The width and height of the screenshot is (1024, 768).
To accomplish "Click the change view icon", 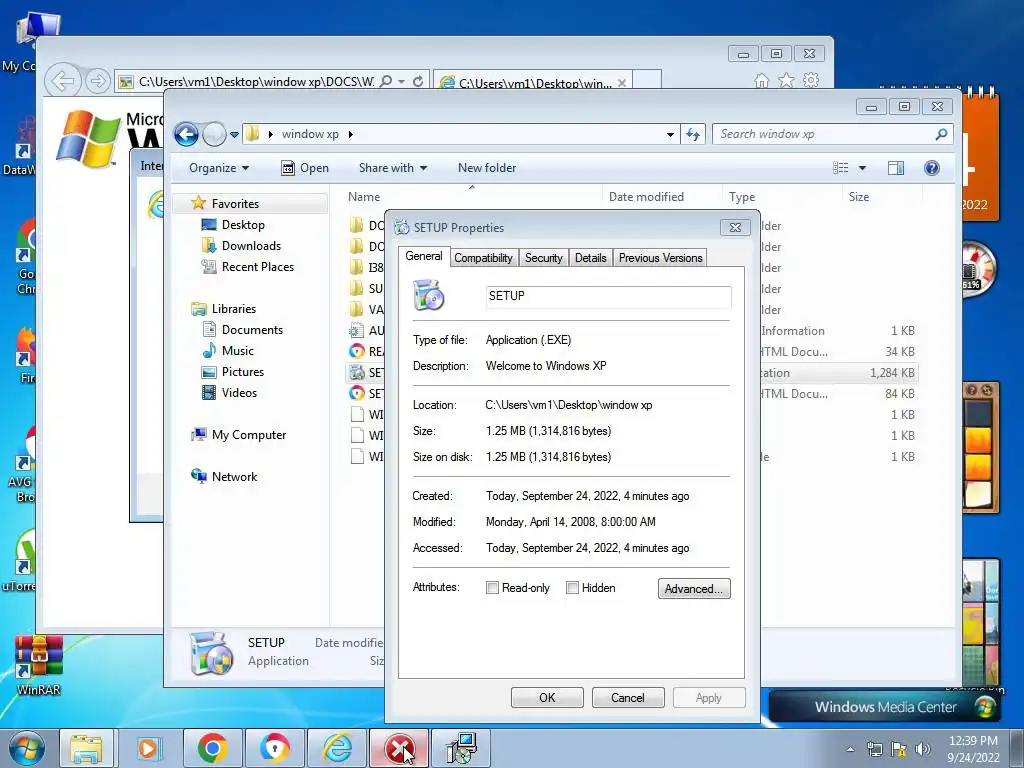I will [x=840, y=168].
